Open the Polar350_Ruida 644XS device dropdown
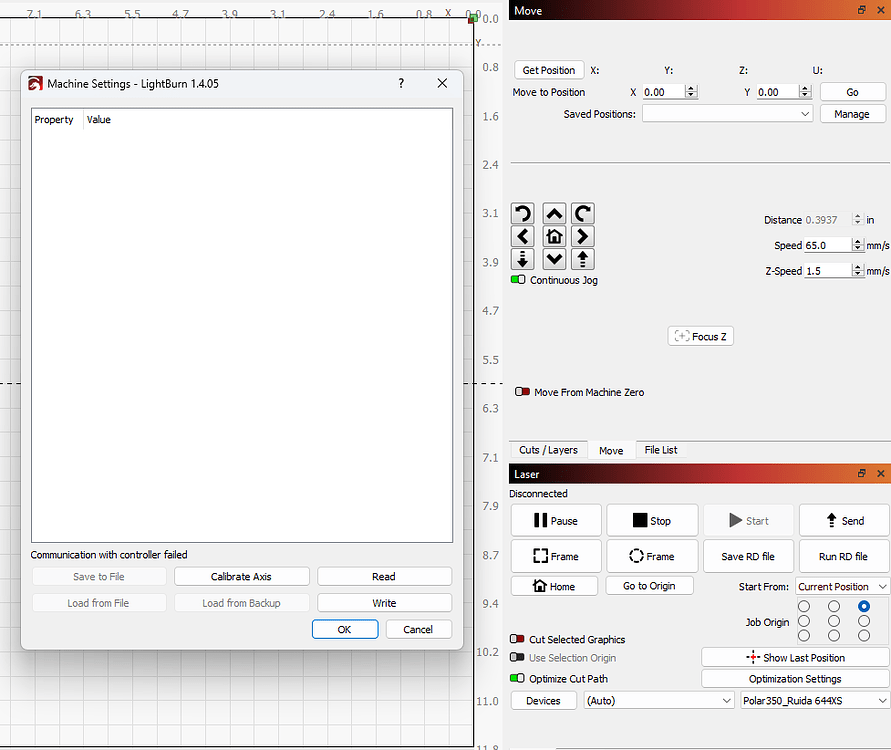891x750 pixels. pos(814,701)
